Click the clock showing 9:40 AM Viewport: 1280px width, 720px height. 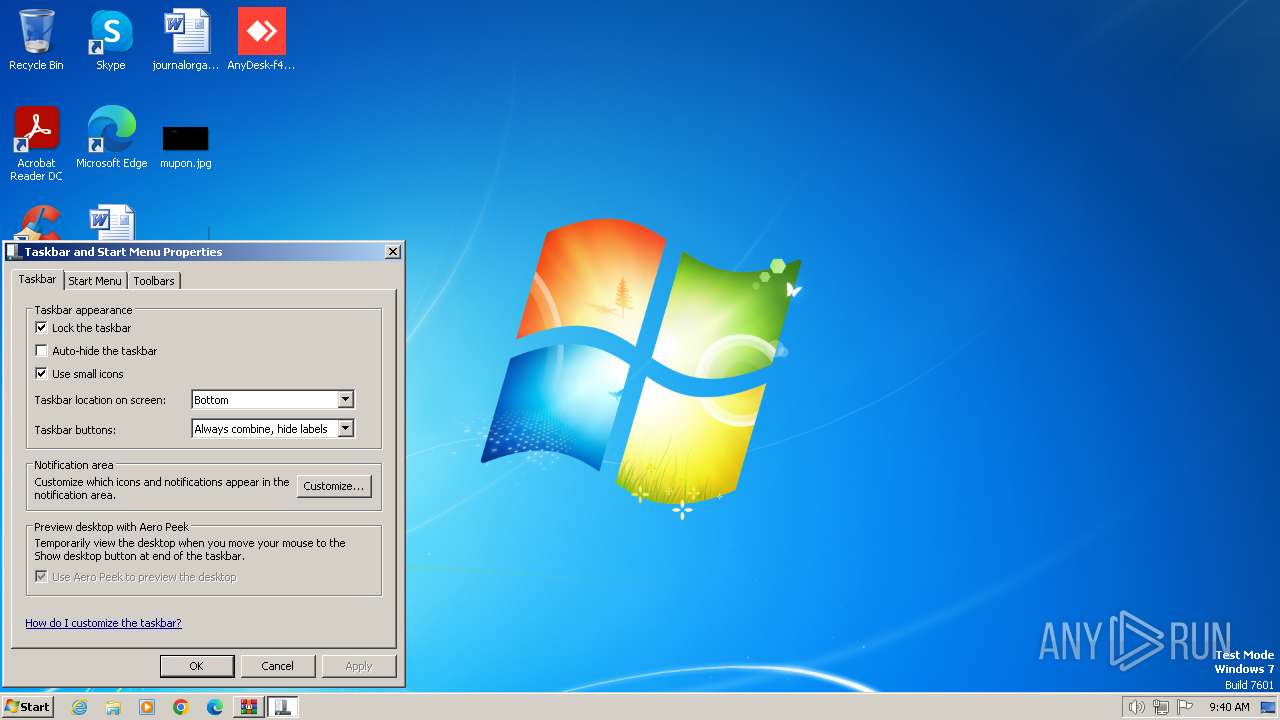pyautogui.click(x=1229, y=707)
